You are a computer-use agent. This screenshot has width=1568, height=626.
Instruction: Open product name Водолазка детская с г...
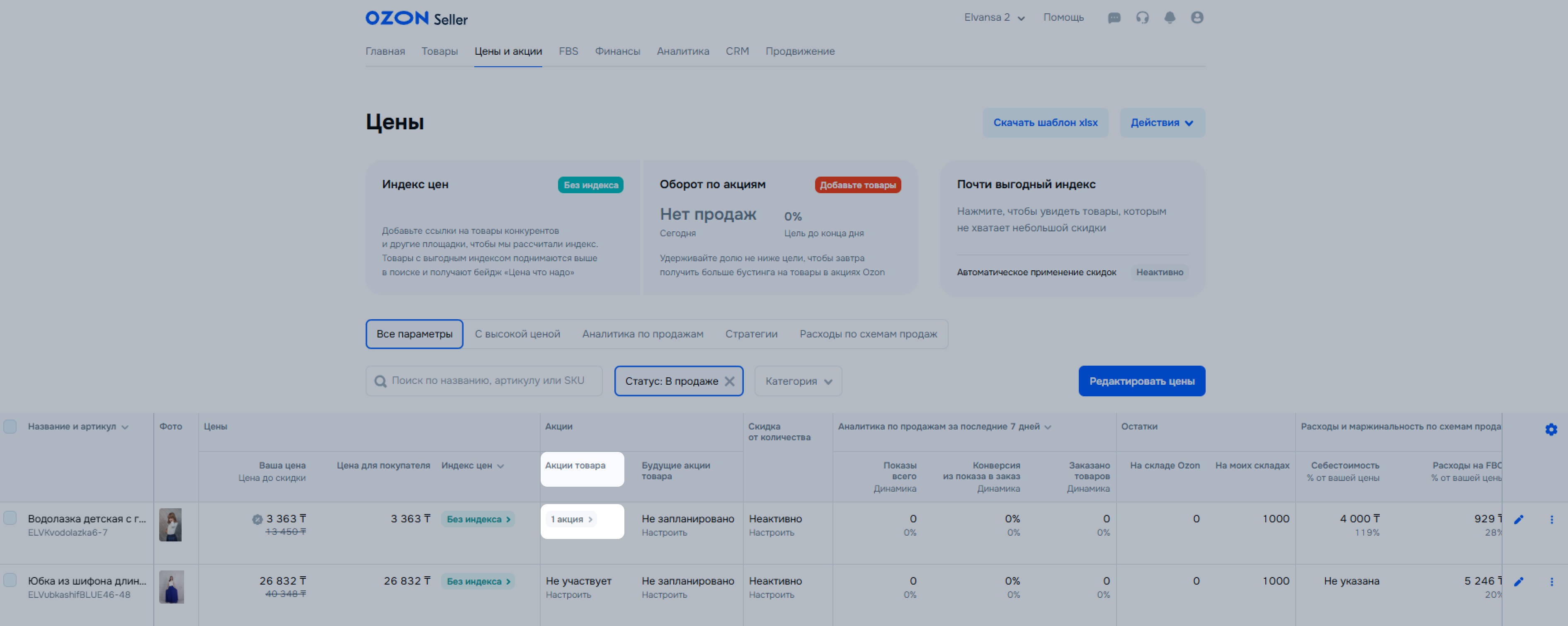click(87, 519)
